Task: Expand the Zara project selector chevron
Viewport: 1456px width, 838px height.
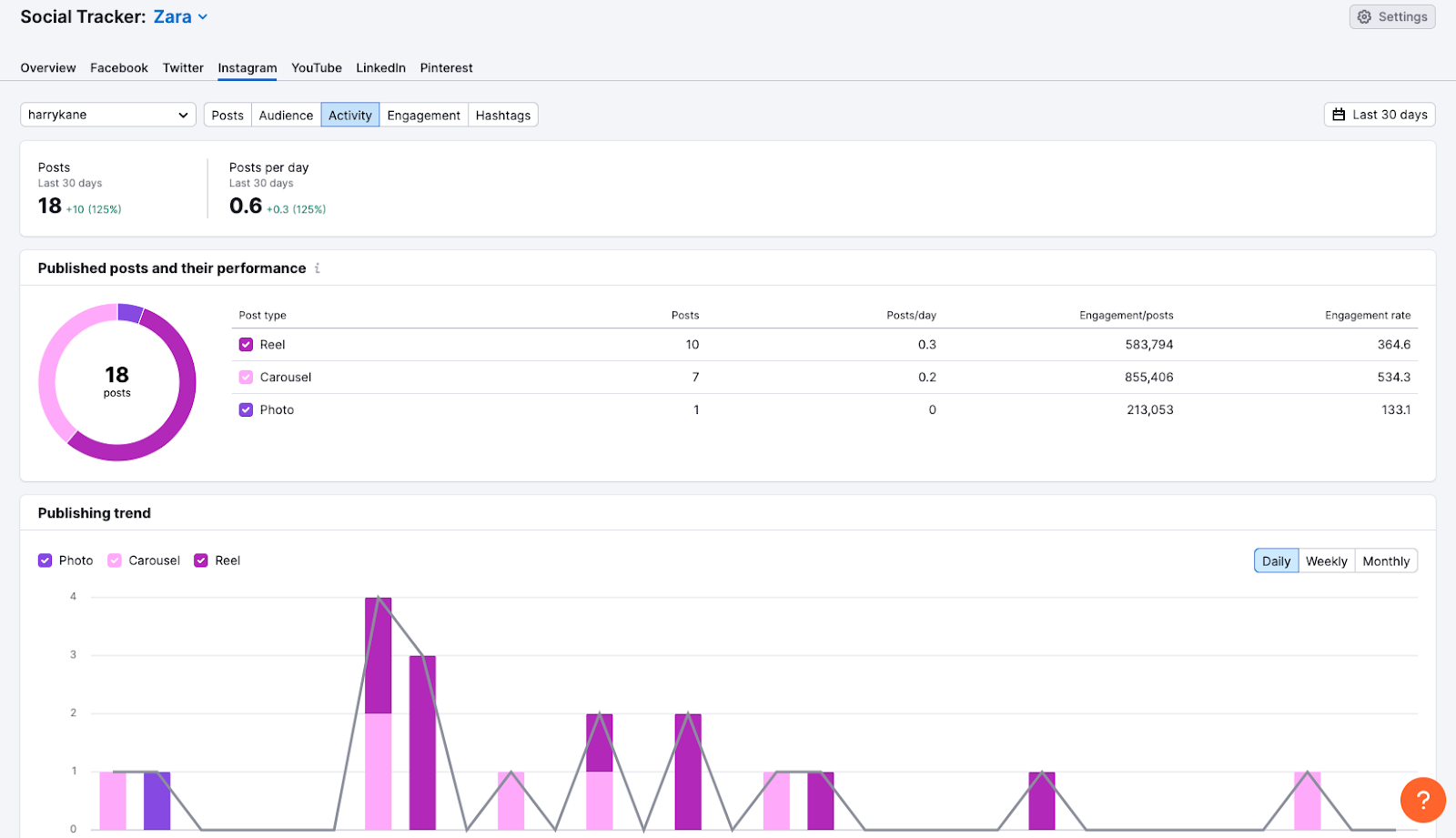Action: [203, 17]
